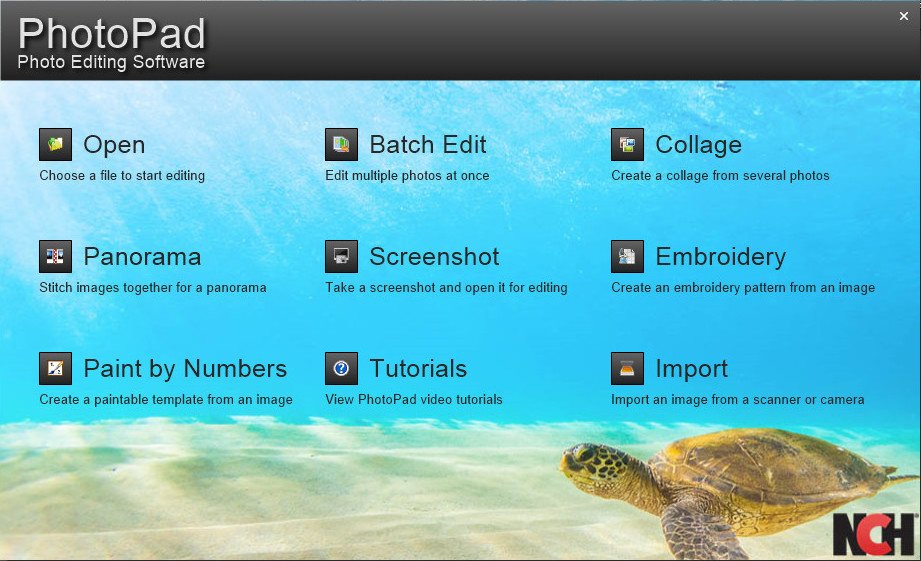Click the Paint by Numbers icon
This screenshot has width=921, height=561.
coord(56,369)
